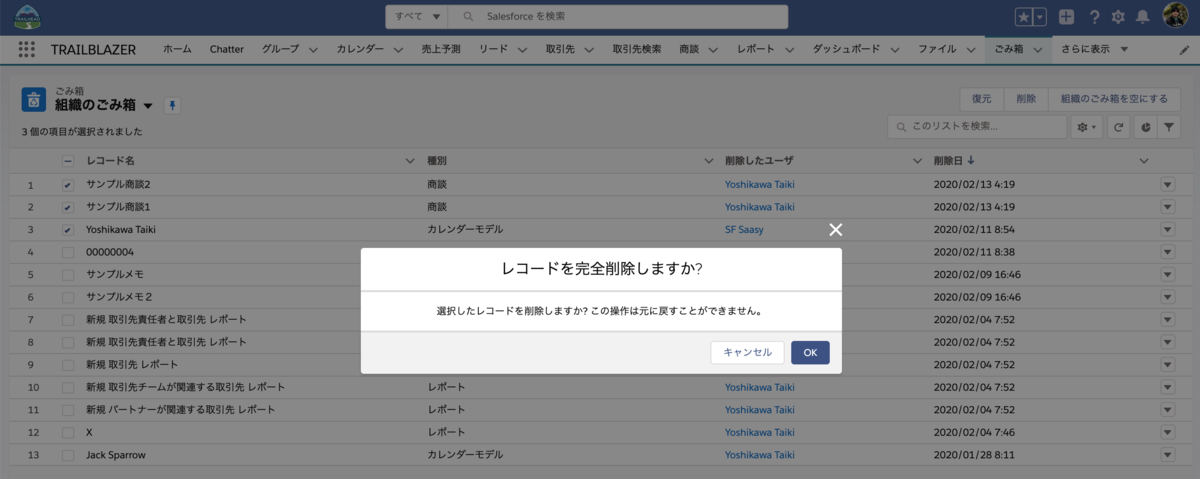Expand the グループ tab chevron
The image size is (1200, 479).
313,49
